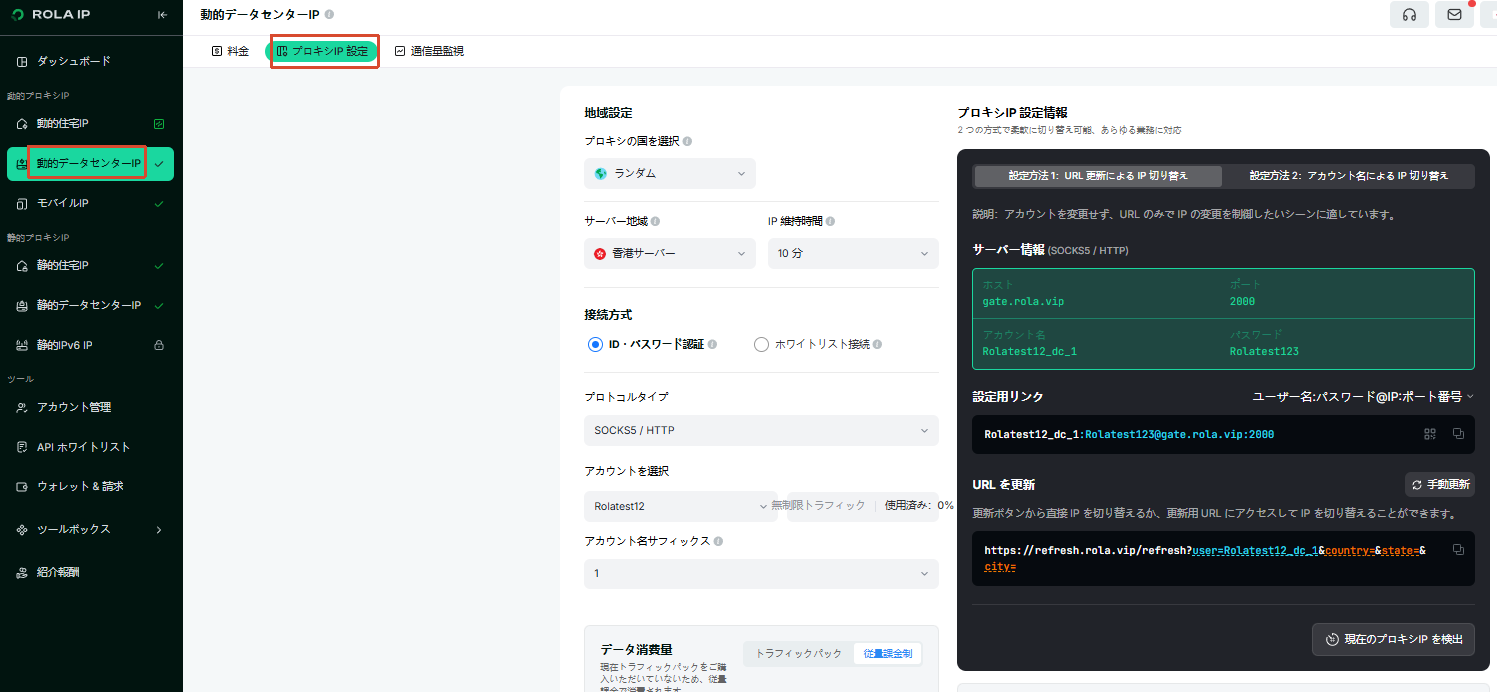Viewport: 1497px width, 692px height.
Task: Select the 従量課金制 toggle option
Action: click(887, 653)
